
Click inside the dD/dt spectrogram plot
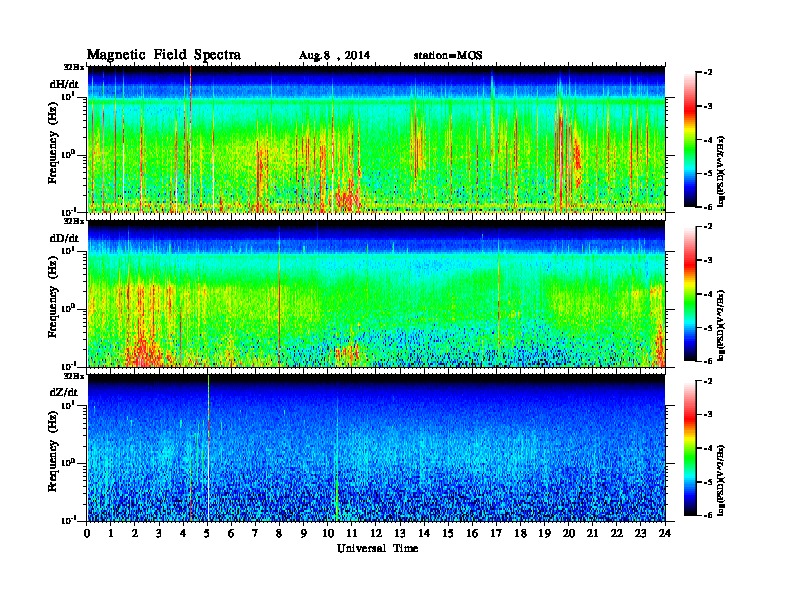(x=377, y=294)
